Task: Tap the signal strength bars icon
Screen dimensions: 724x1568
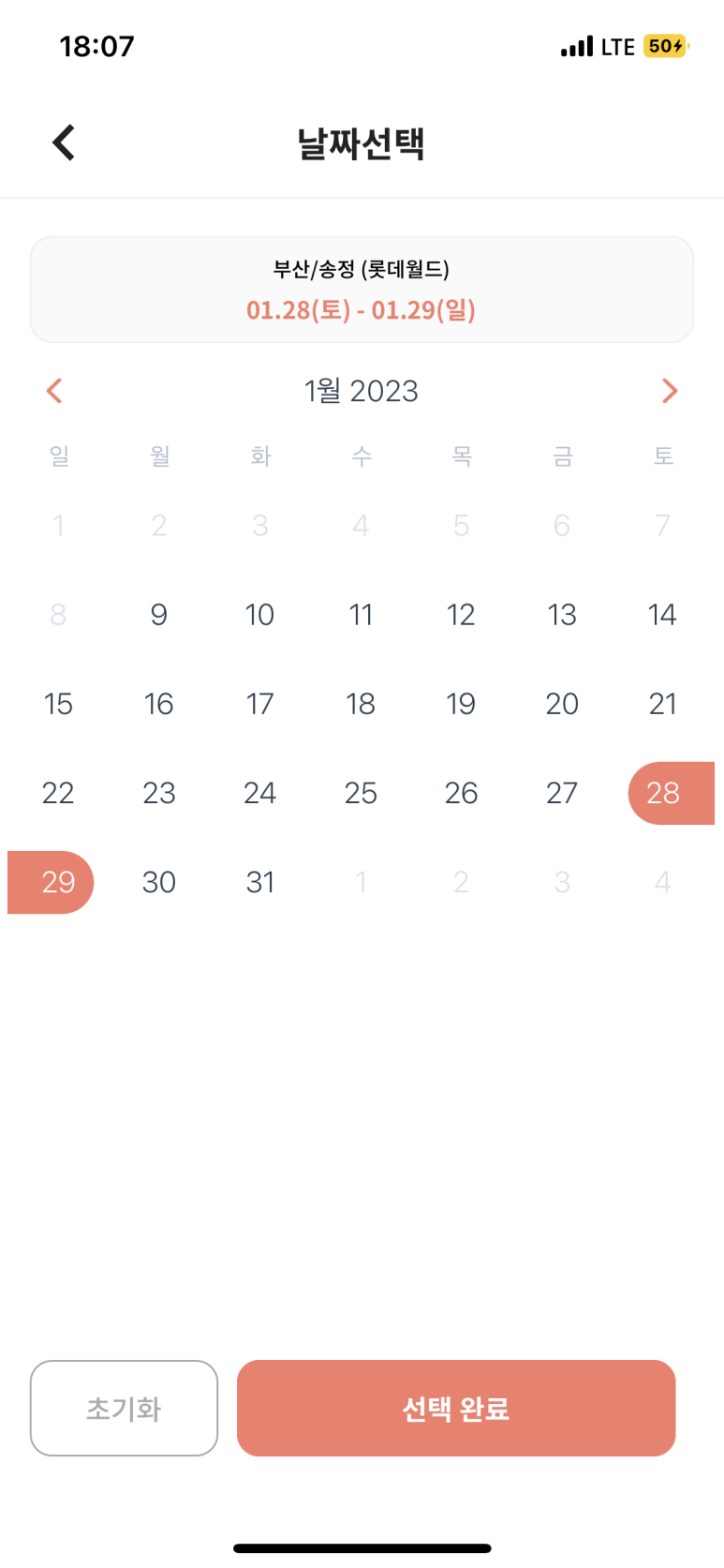Action: click(577, 46)
